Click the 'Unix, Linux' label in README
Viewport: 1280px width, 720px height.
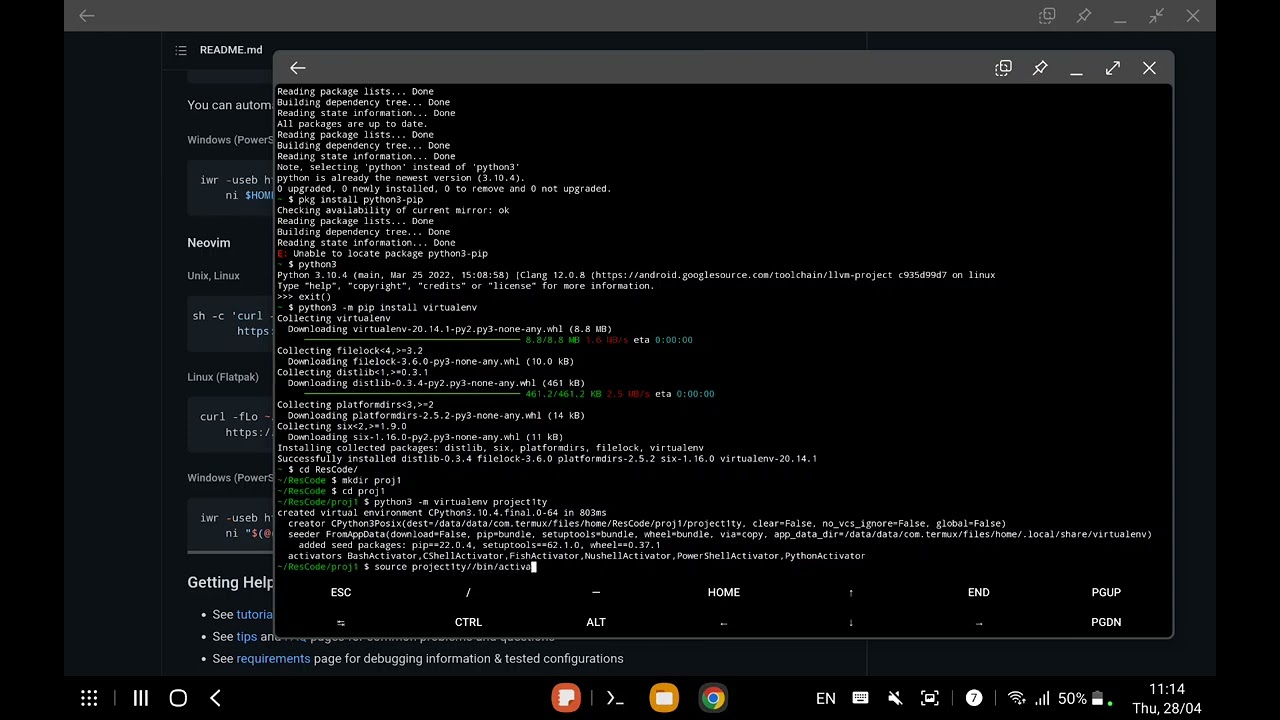pos(213,276)
